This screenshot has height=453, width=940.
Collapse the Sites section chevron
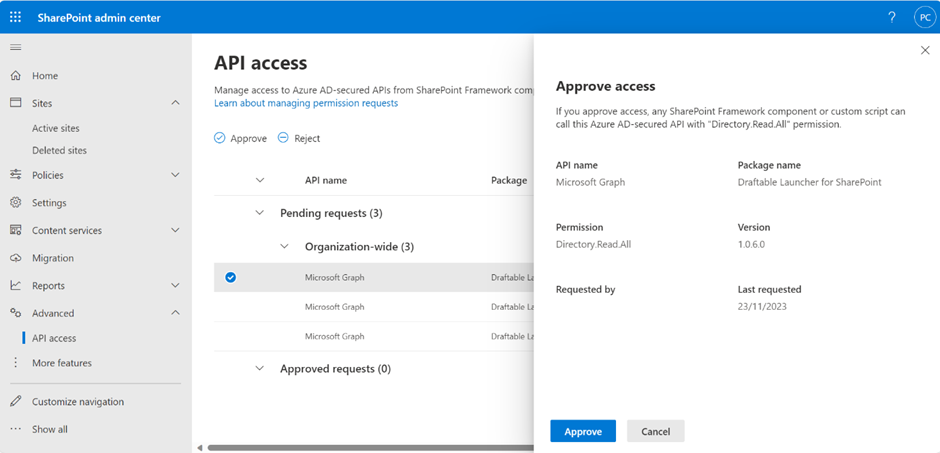175,103
